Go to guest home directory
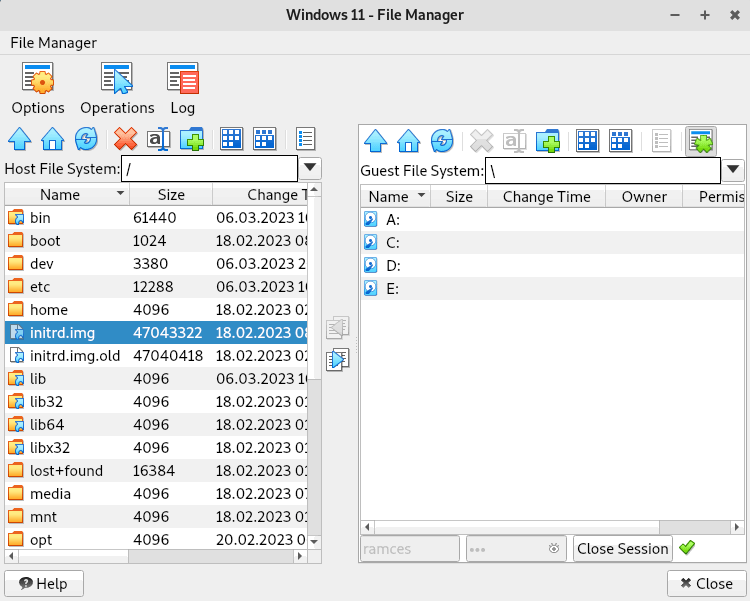The width and height of the screenshot is (750, 601). tap(408, 141)
